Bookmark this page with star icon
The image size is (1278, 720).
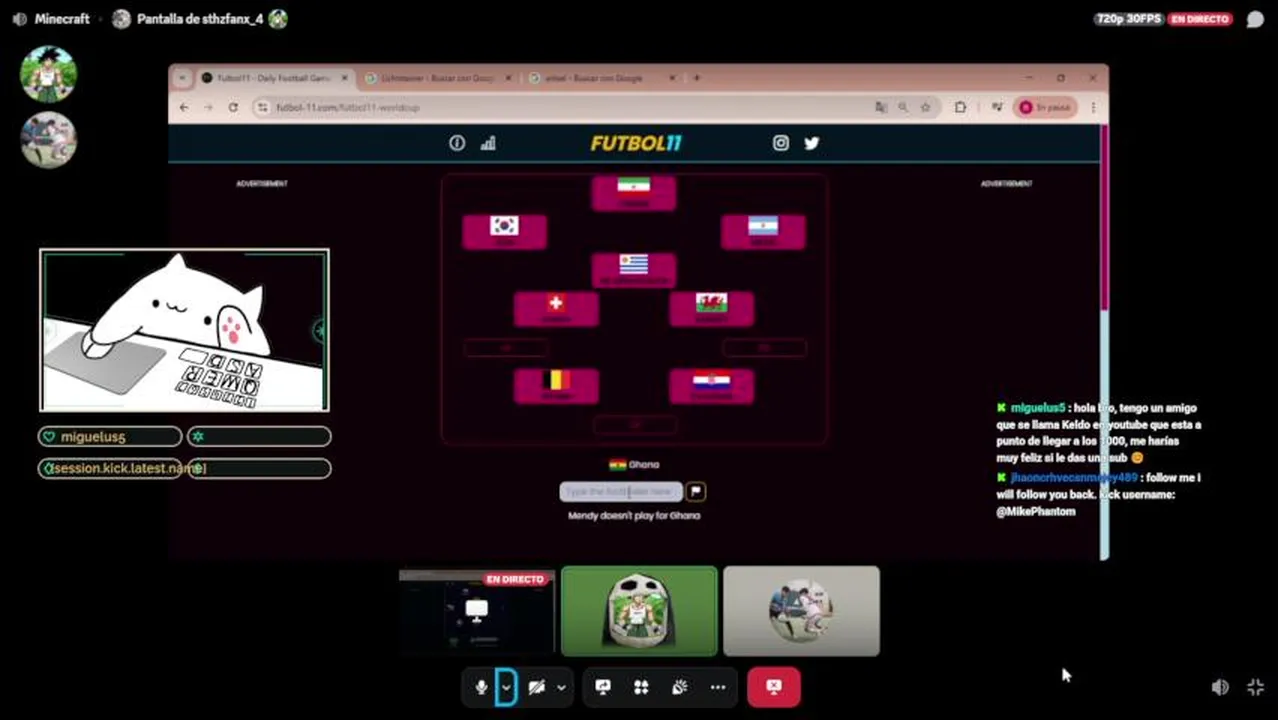tap(926, 107)
